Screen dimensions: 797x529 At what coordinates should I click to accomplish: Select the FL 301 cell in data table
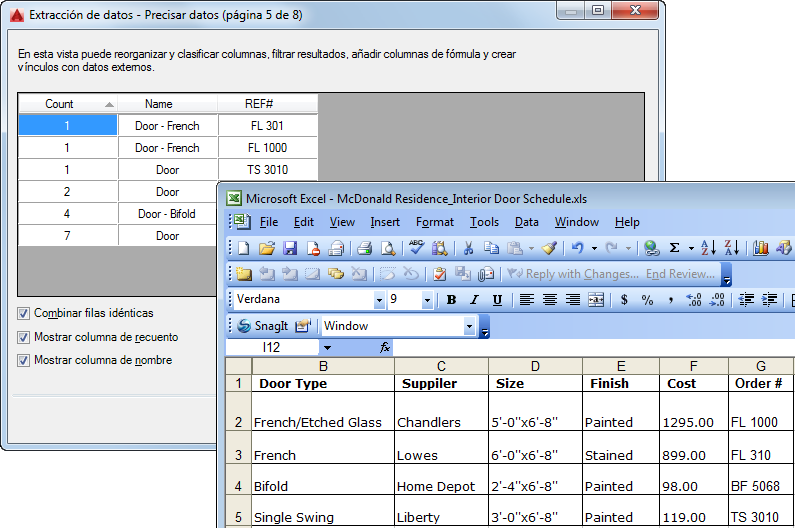[268, 126]
